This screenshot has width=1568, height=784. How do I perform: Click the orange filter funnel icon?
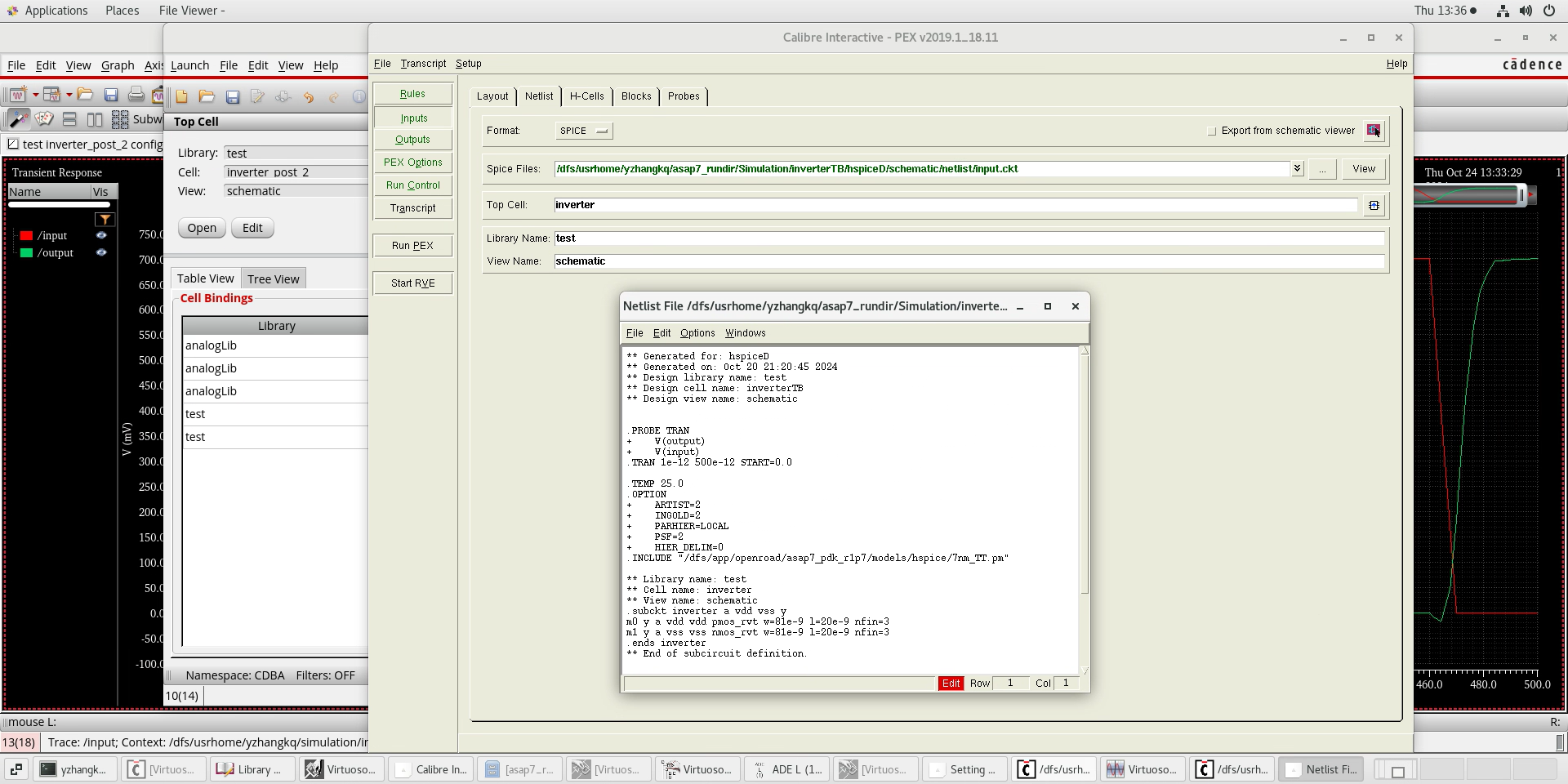click(x=105, y=219)
